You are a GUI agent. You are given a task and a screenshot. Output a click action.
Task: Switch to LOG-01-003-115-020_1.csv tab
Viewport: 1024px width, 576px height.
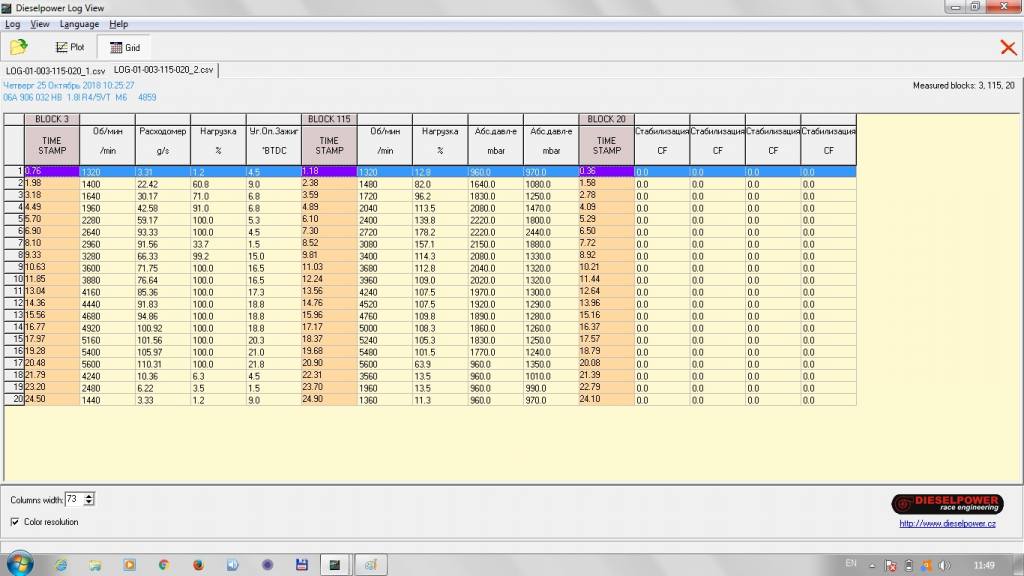tap(55, 70)
